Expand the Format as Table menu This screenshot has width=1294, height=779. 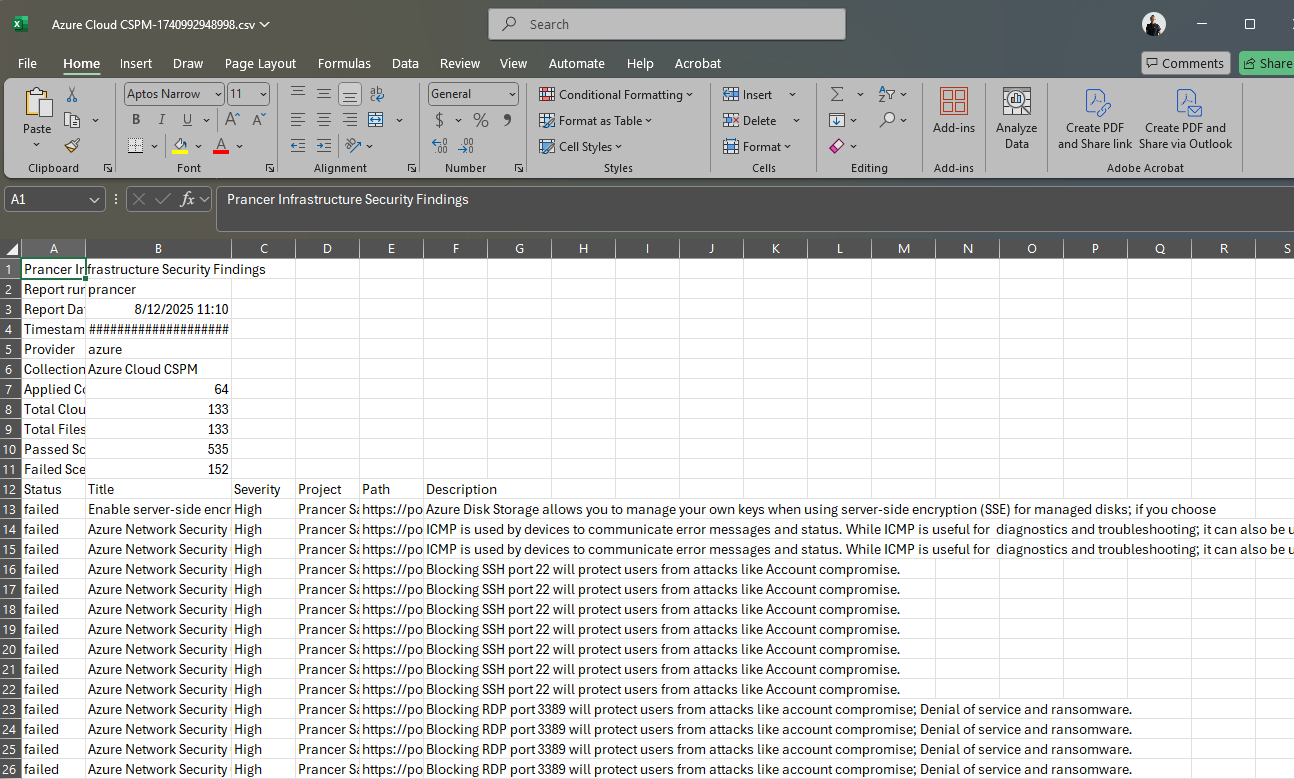pos(596,121)
